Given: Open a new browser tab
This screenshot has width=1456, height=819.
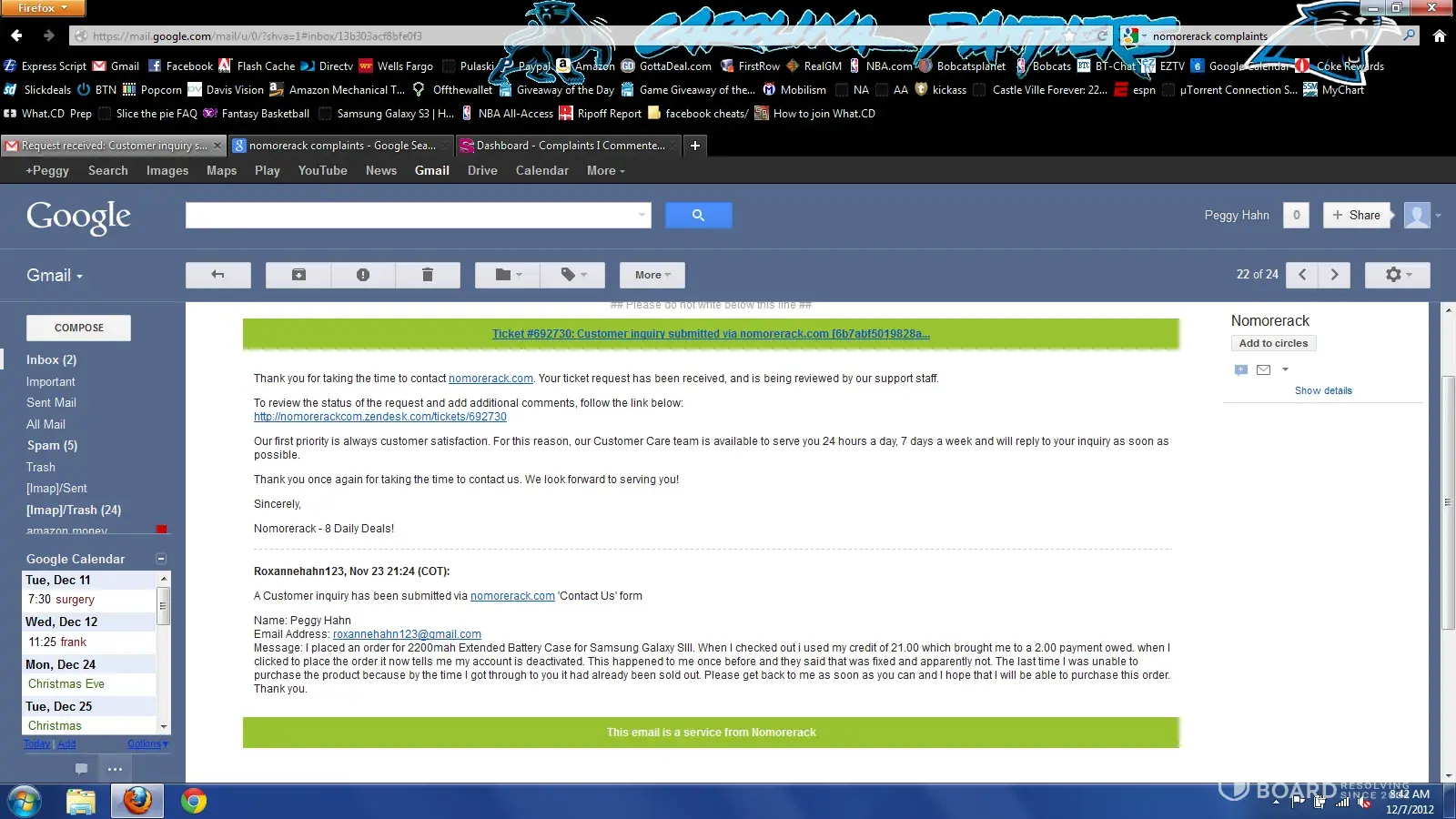Looking at the screenshot, I should (x=695, y=146).
